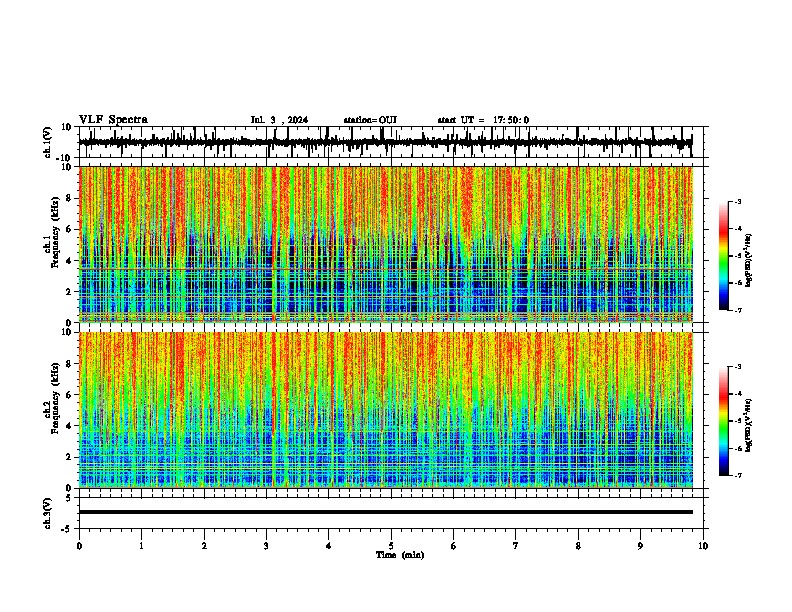Click time axis tick label "10"
Image resolution: width=792 pixels, height=612 pixels.
pos(703,546)
